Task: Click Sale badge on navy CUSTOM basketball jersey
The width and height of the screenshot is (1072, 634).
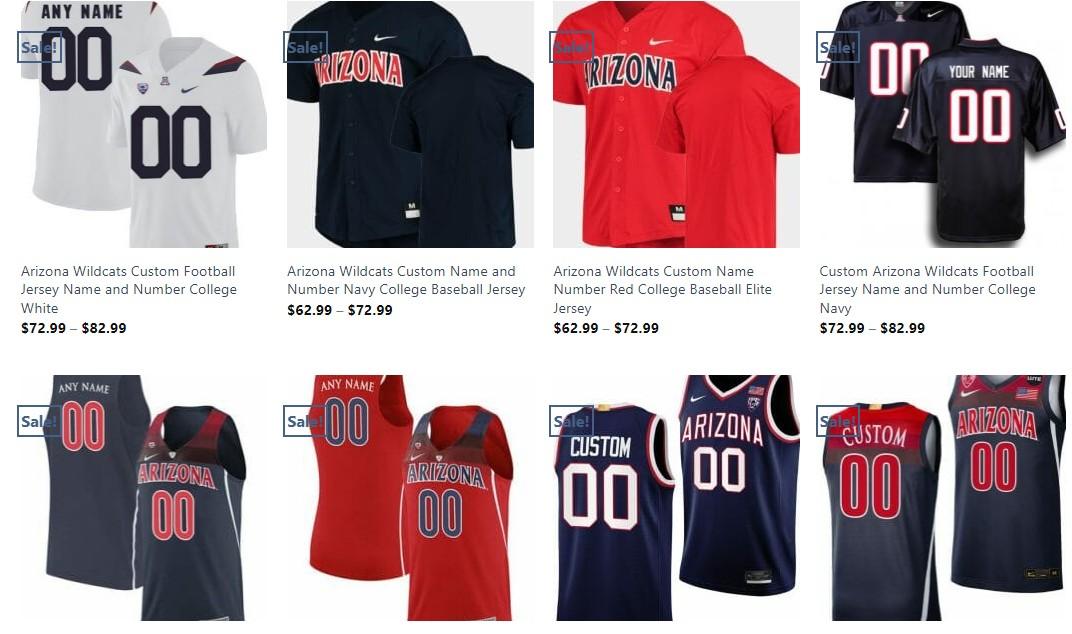Action: [x=572, y=421]
